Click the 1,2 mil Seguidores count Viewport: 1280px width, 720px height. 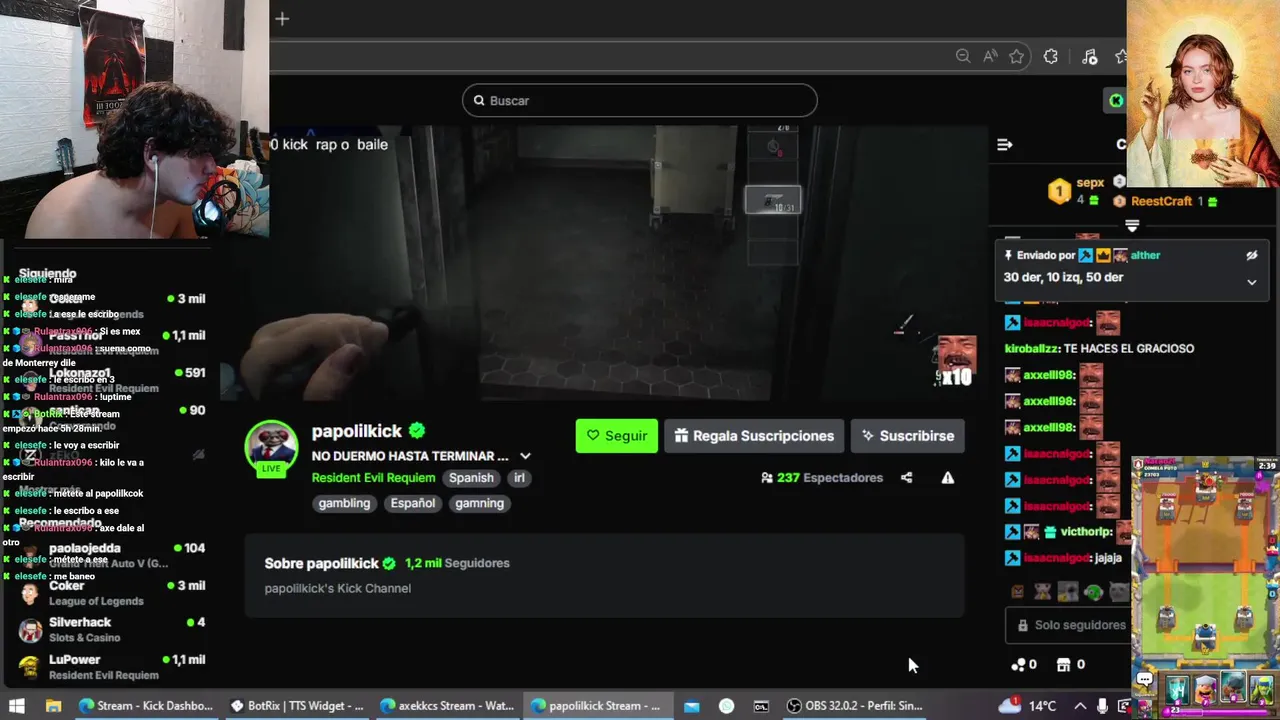coord(457,563)
